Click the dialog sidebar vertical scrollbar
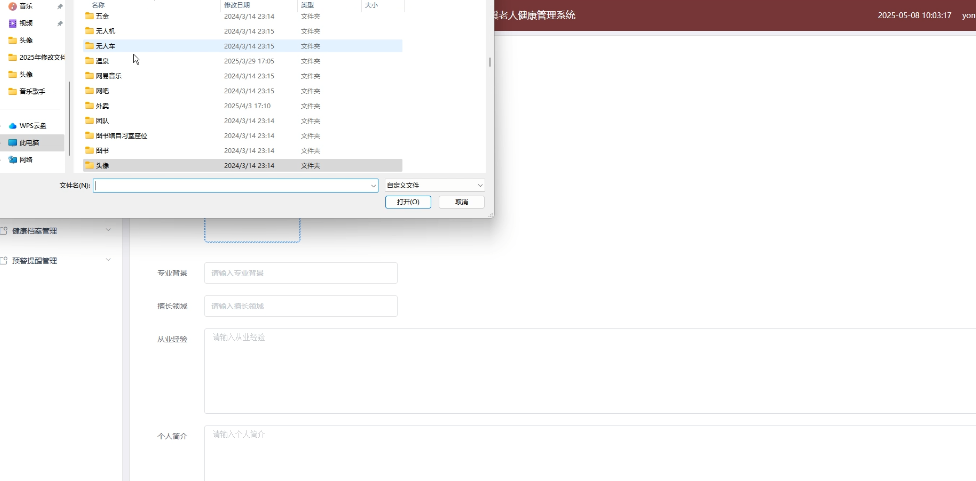This screenshot has height=481, width=976. [x=70, y=118]
